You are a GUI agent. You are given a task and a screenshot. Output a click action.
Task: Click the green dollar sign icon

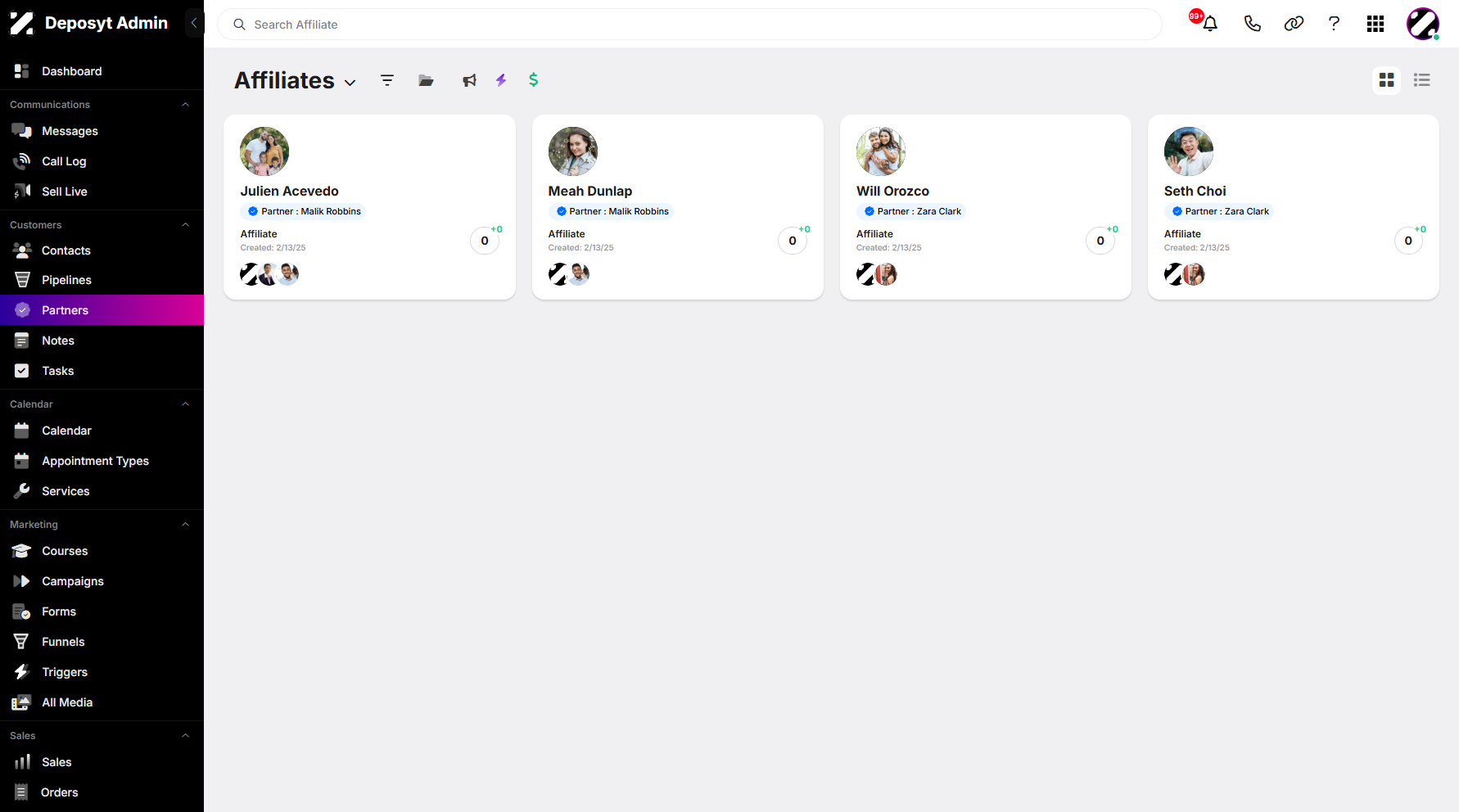[534, 79]
